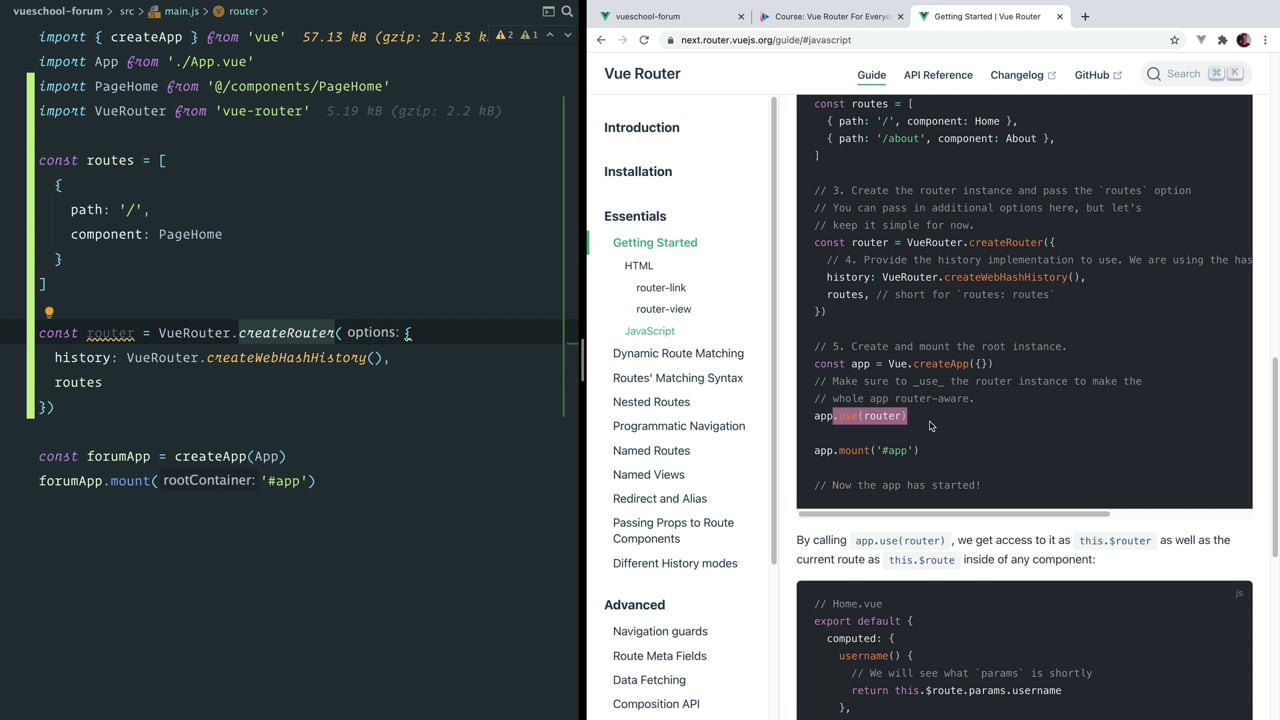Click the js language badge on the Home.vue code block
Screen dimensions: 1280x720
pyautogui.click(x=1238, y=593)
